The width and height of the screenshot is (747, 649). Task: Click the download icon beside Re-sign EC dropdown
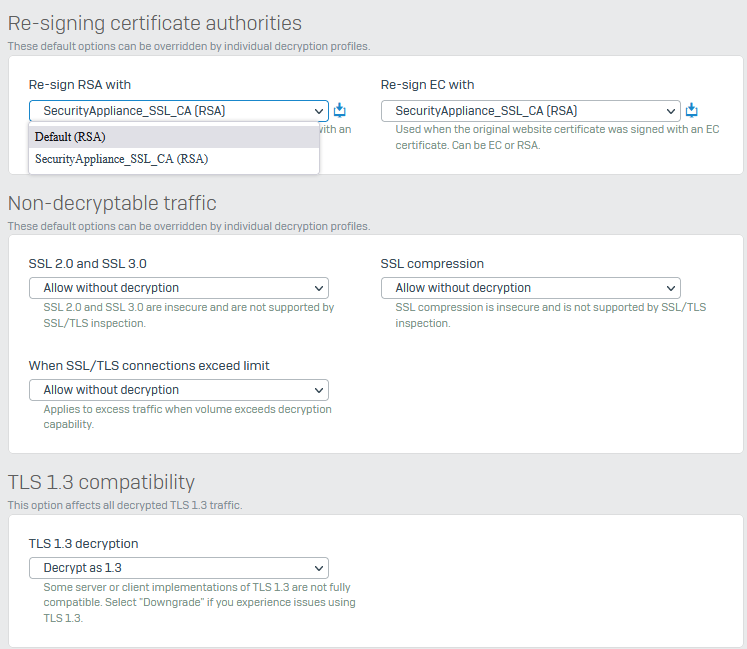tap(692, 110)
